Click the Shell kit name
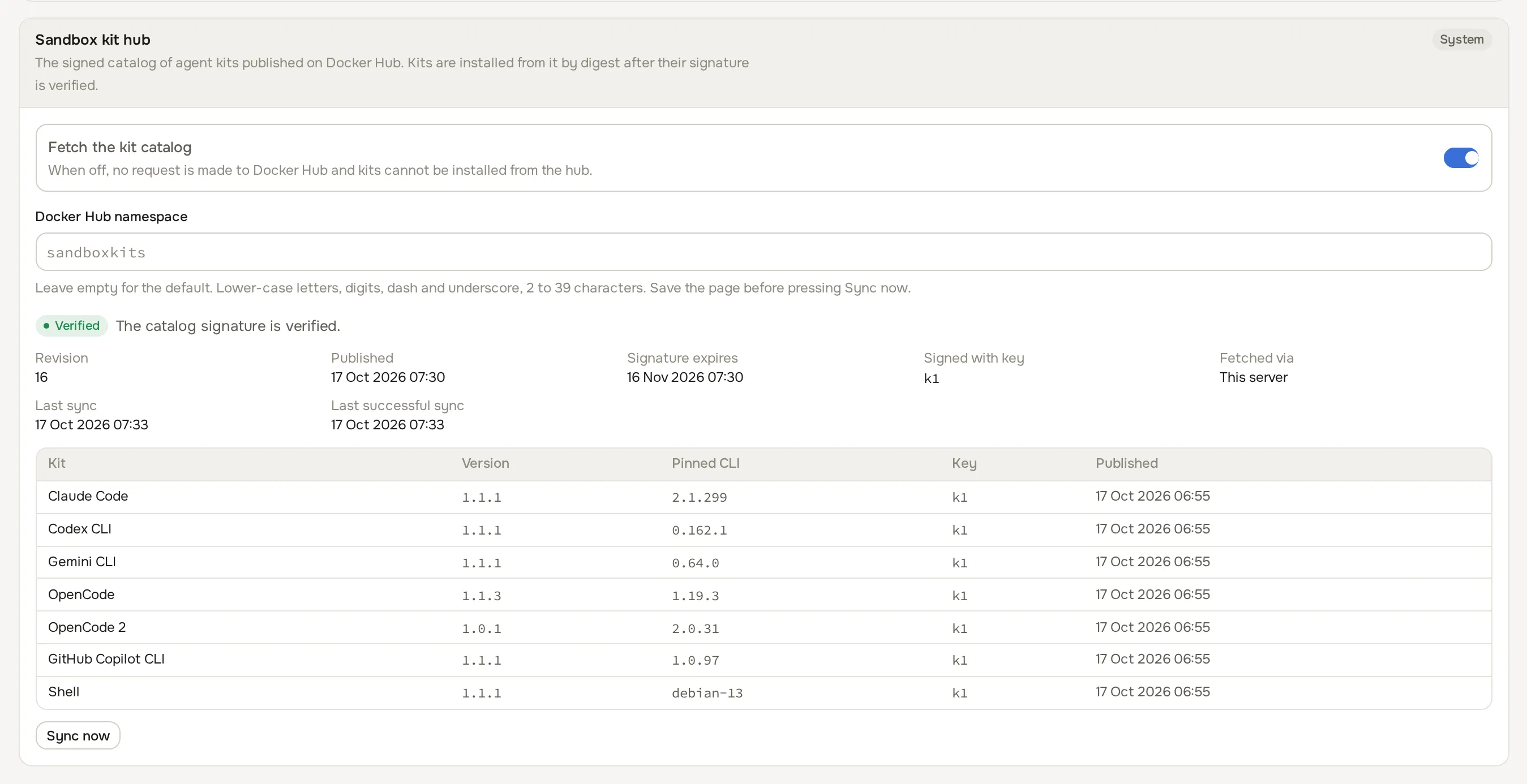Screen dimensions: 1527x784 (63, 692)
